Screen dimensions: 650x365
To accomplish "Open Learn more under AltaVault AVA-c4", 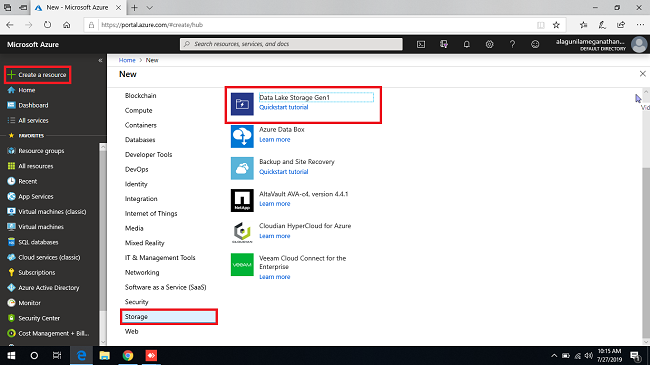I will tap(274, 204).
